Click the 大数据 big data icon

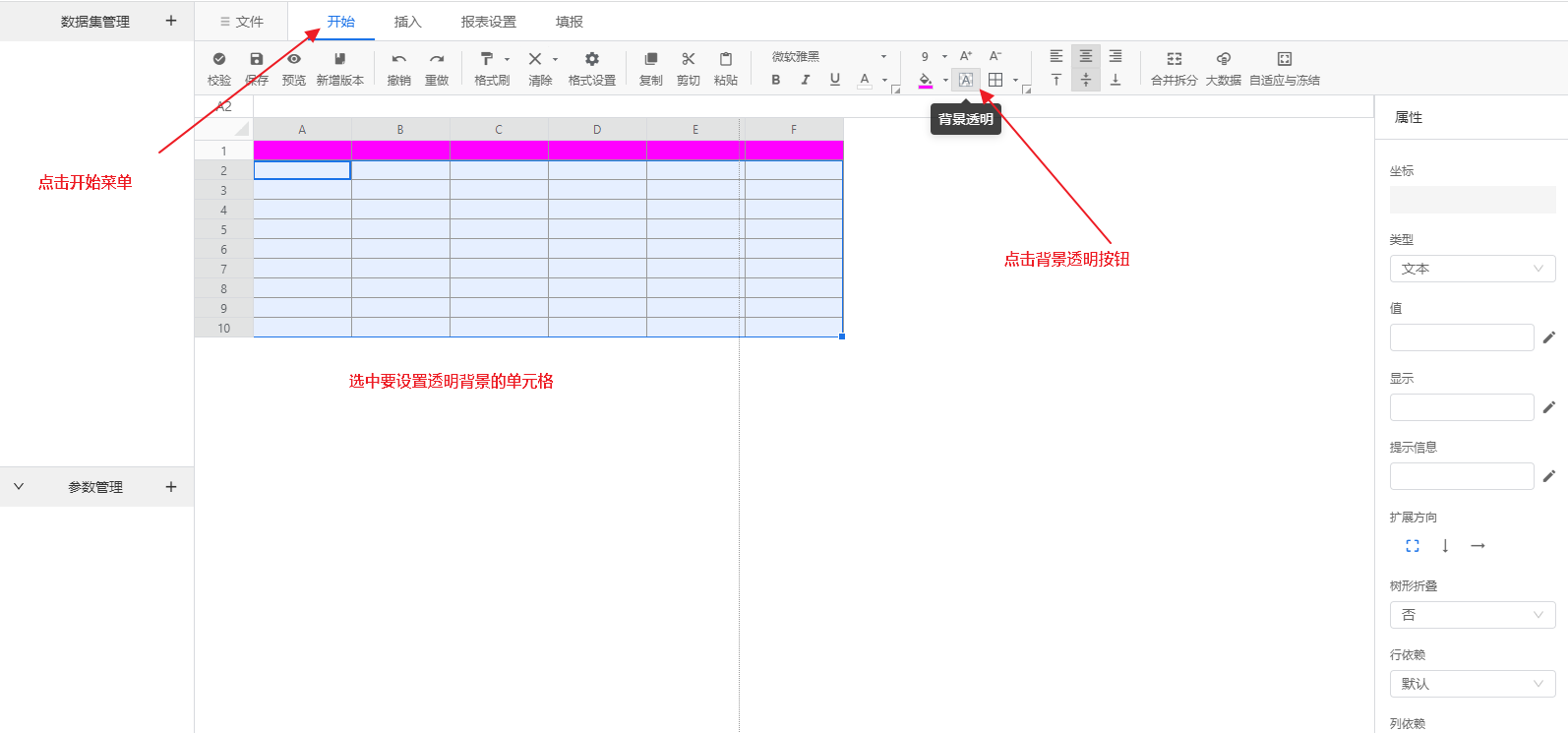pos(1224,59)
